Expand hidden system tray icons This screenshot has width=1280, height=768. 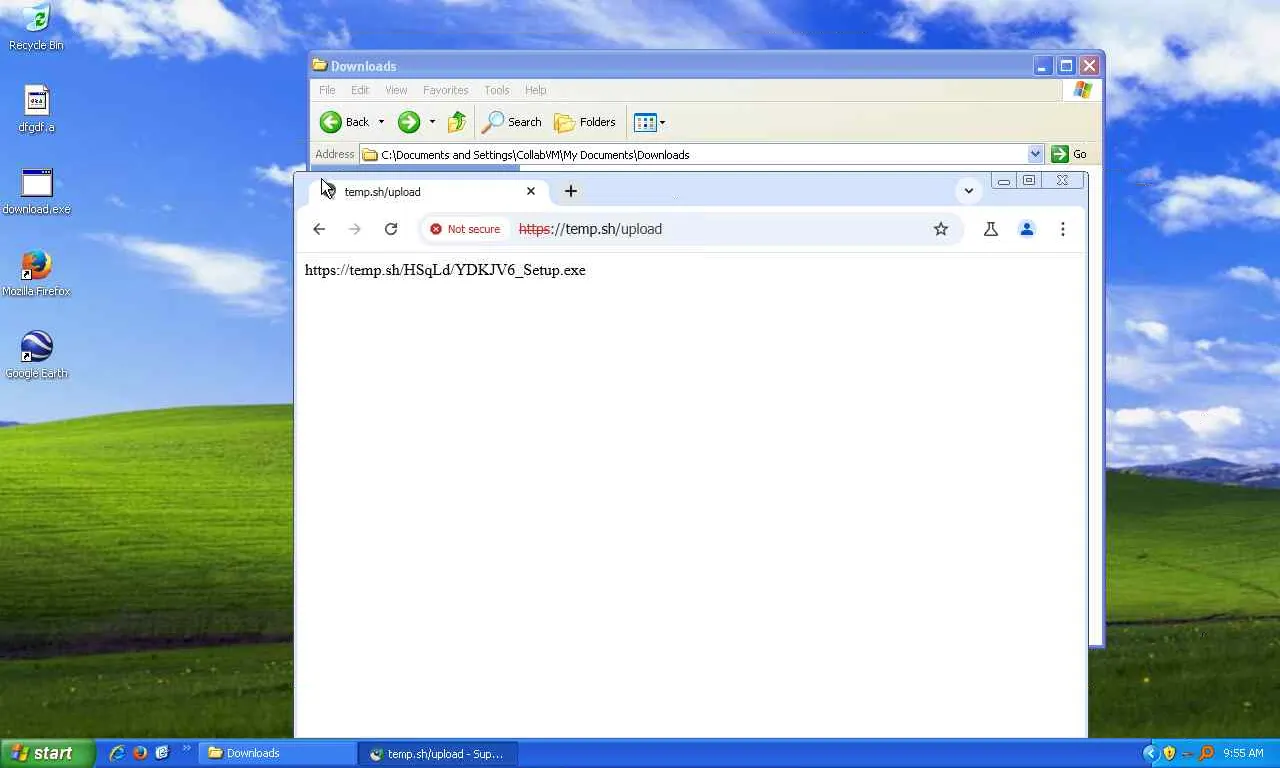1150,753
